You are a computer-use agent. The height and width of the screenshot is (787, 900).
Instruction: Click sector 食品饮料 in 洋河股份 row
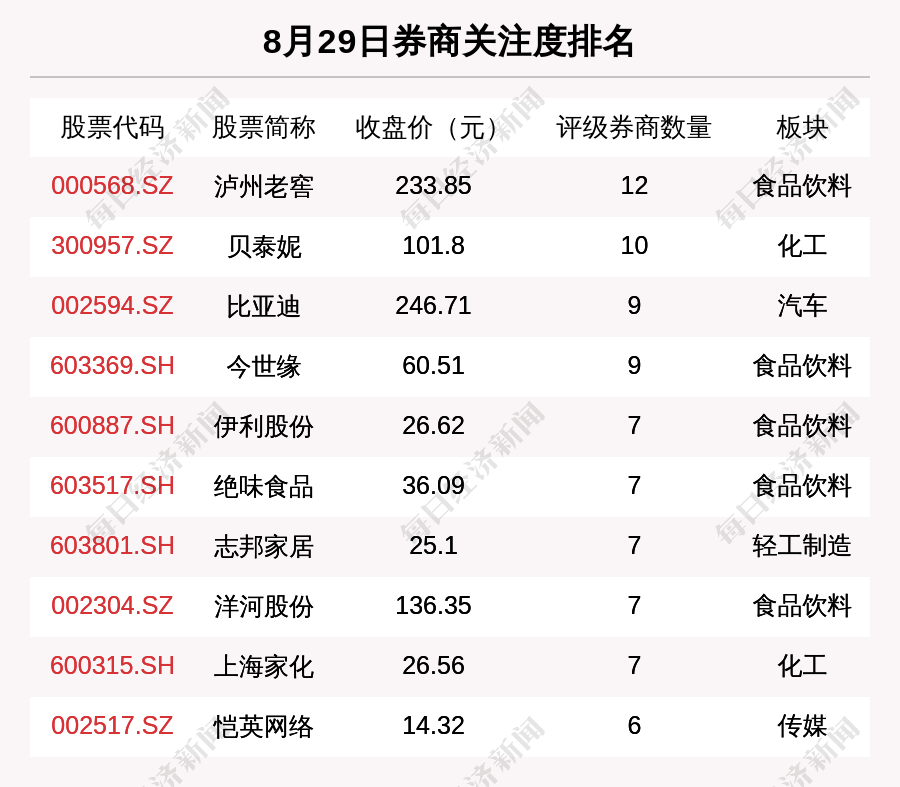tap(802, 607)
